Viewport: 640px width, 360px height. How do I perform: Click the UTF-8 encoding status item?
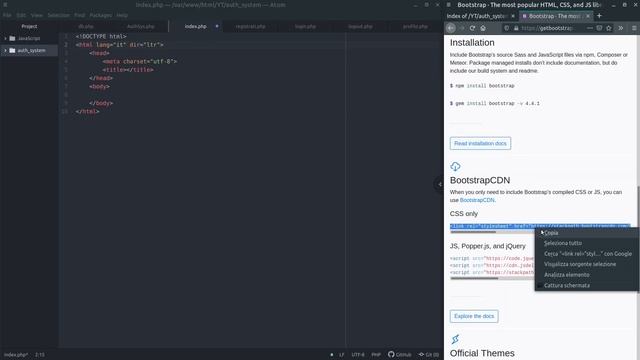(358, 355)
